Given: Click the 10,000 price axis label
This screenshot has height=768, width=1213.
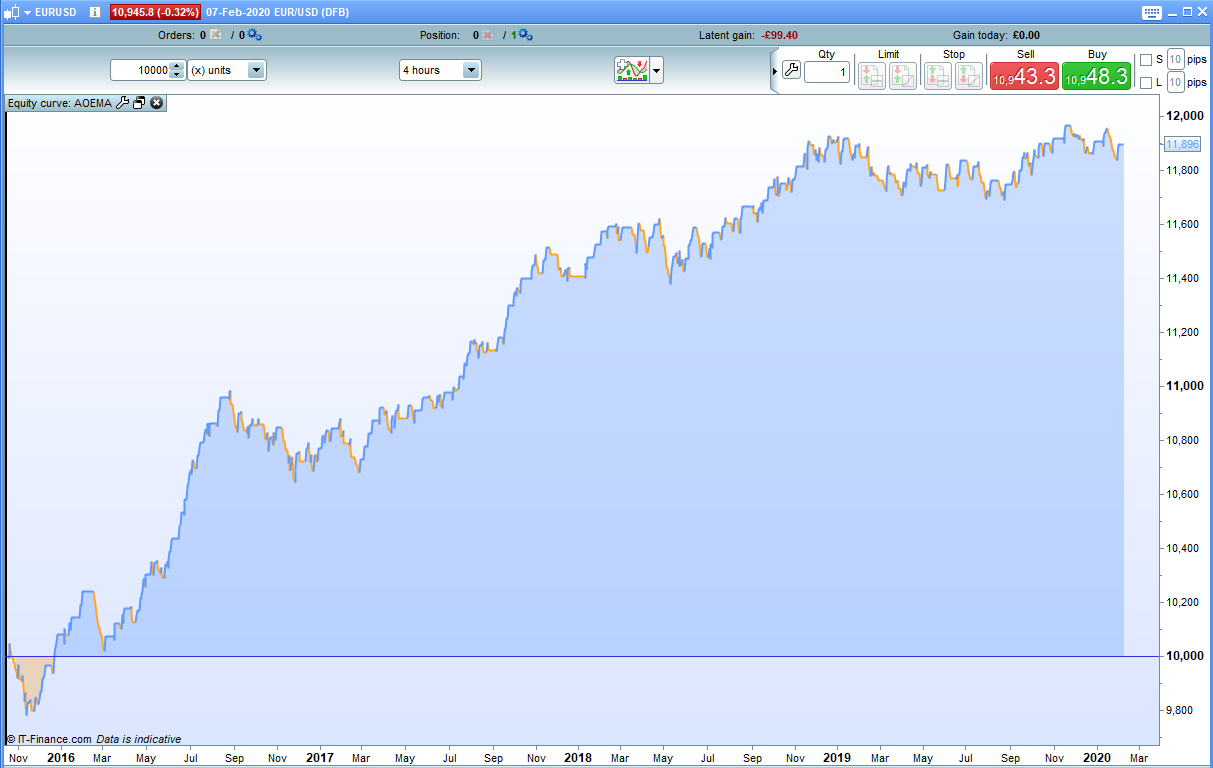Looking at the screenshot, I should coord(1185,656).
